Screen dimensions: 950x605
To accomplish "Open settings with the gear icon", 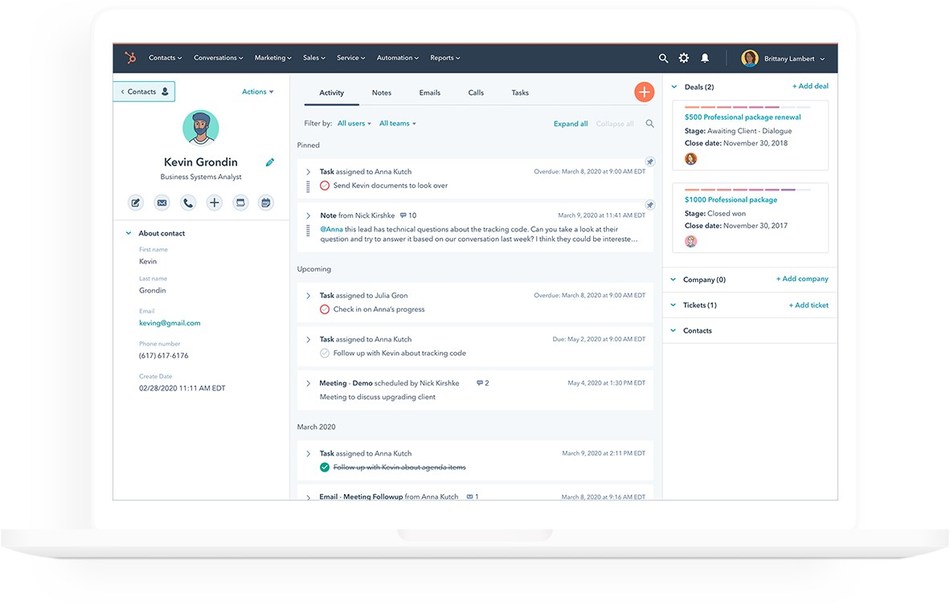I will tap(682, 58).
